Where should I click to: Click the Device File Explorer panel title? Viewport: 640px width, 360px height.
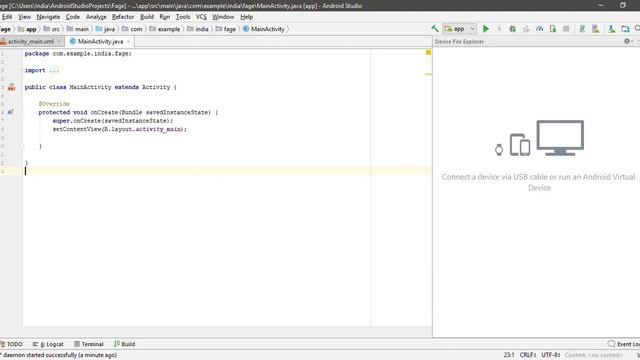pyautogui.click(x=459, y=41)
